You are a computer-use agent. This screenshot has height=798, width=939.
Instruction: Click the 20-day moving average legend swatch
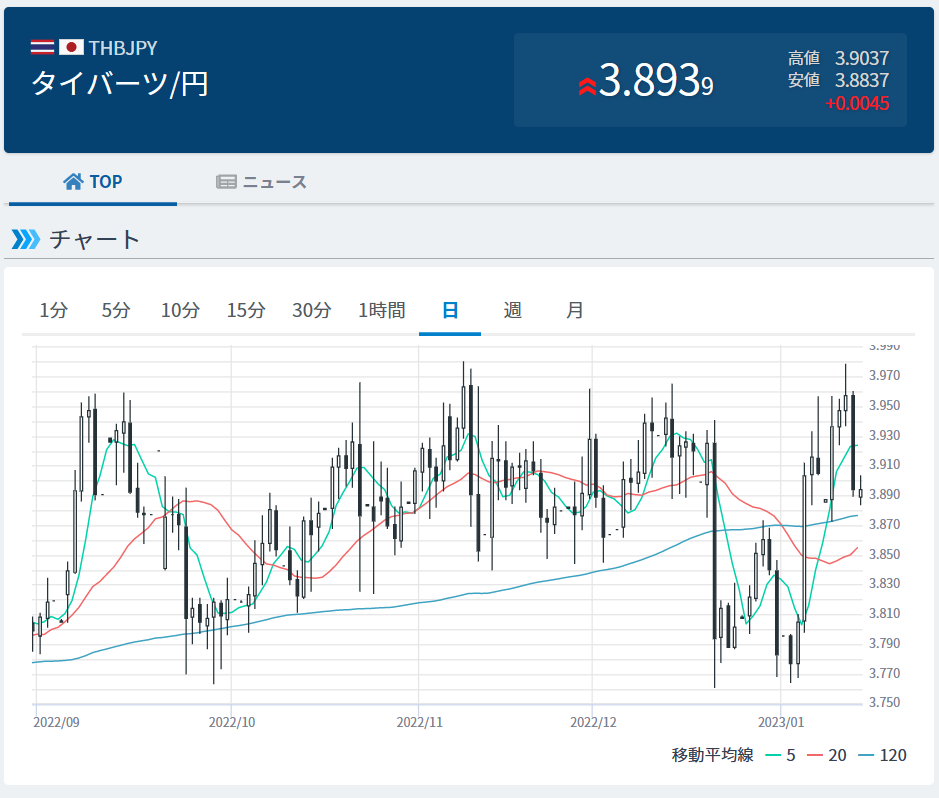tap(814, 755)
